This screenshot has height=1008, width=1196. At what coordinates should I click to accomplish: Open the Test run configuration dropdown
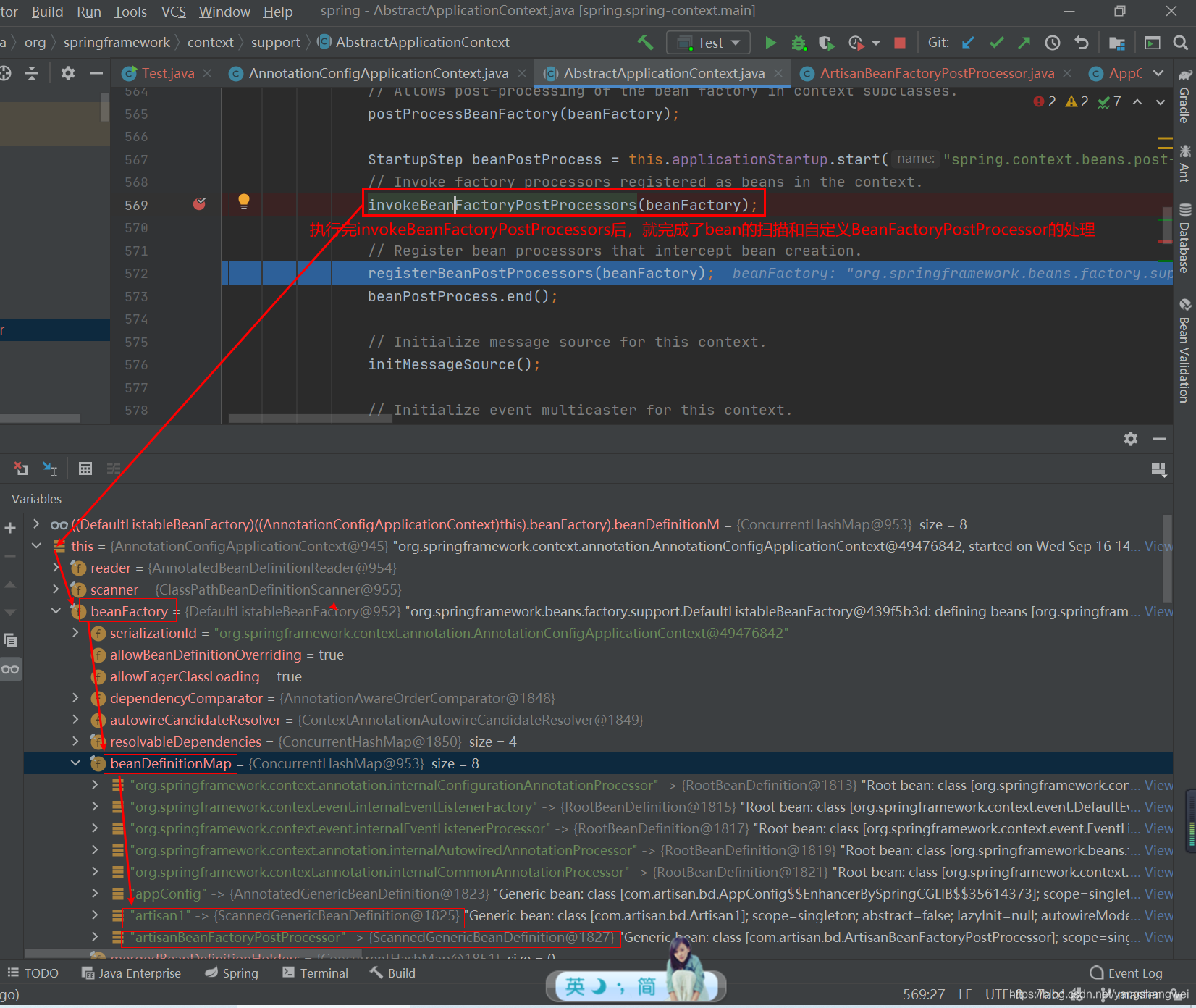[708, 43]
